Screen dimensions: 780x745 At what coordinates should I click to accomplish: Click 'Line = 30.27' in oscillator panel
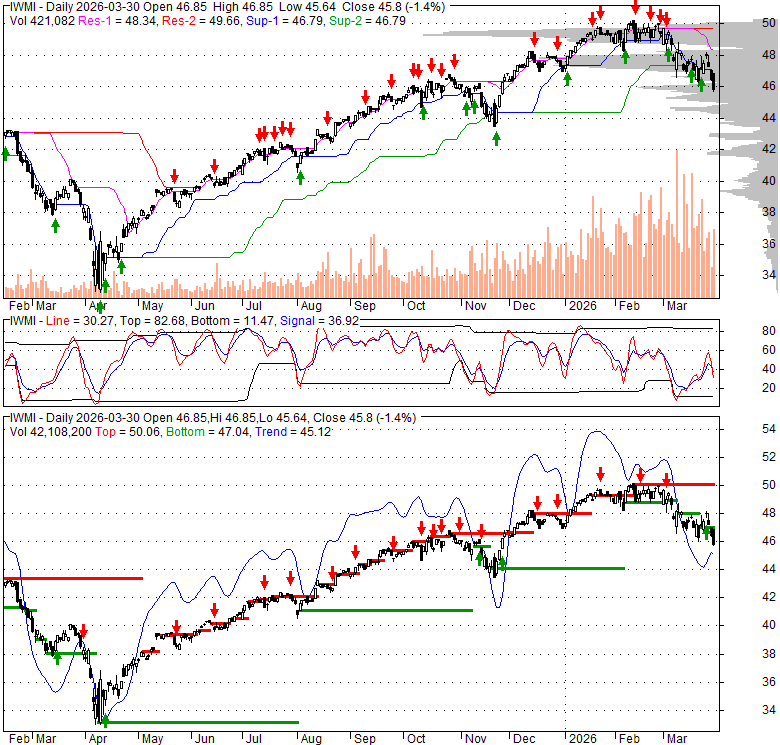(80, 321)
